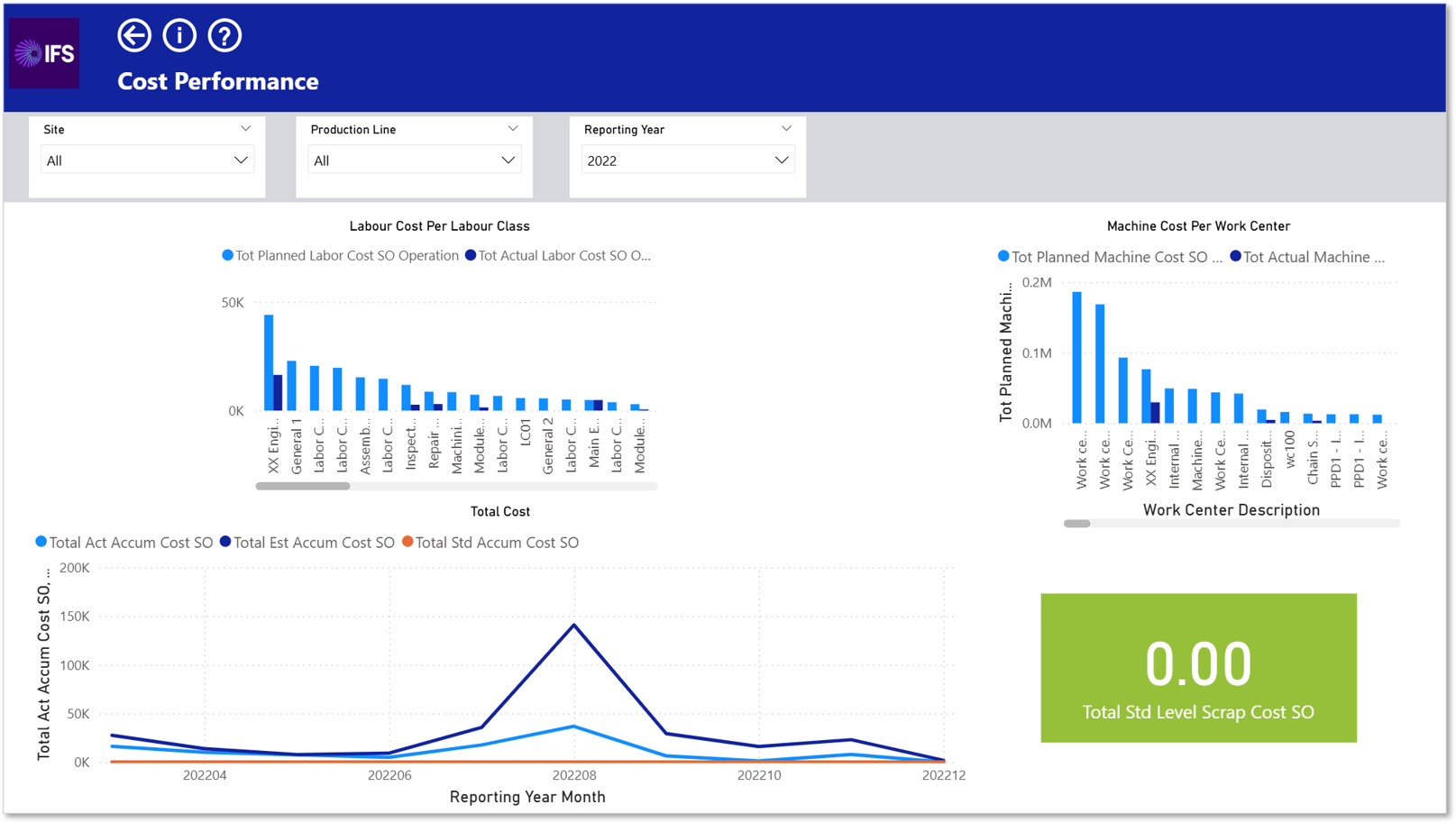
Task: Click the Machine... work center label
Action: pyautogui.click(x=1197, y=460)
